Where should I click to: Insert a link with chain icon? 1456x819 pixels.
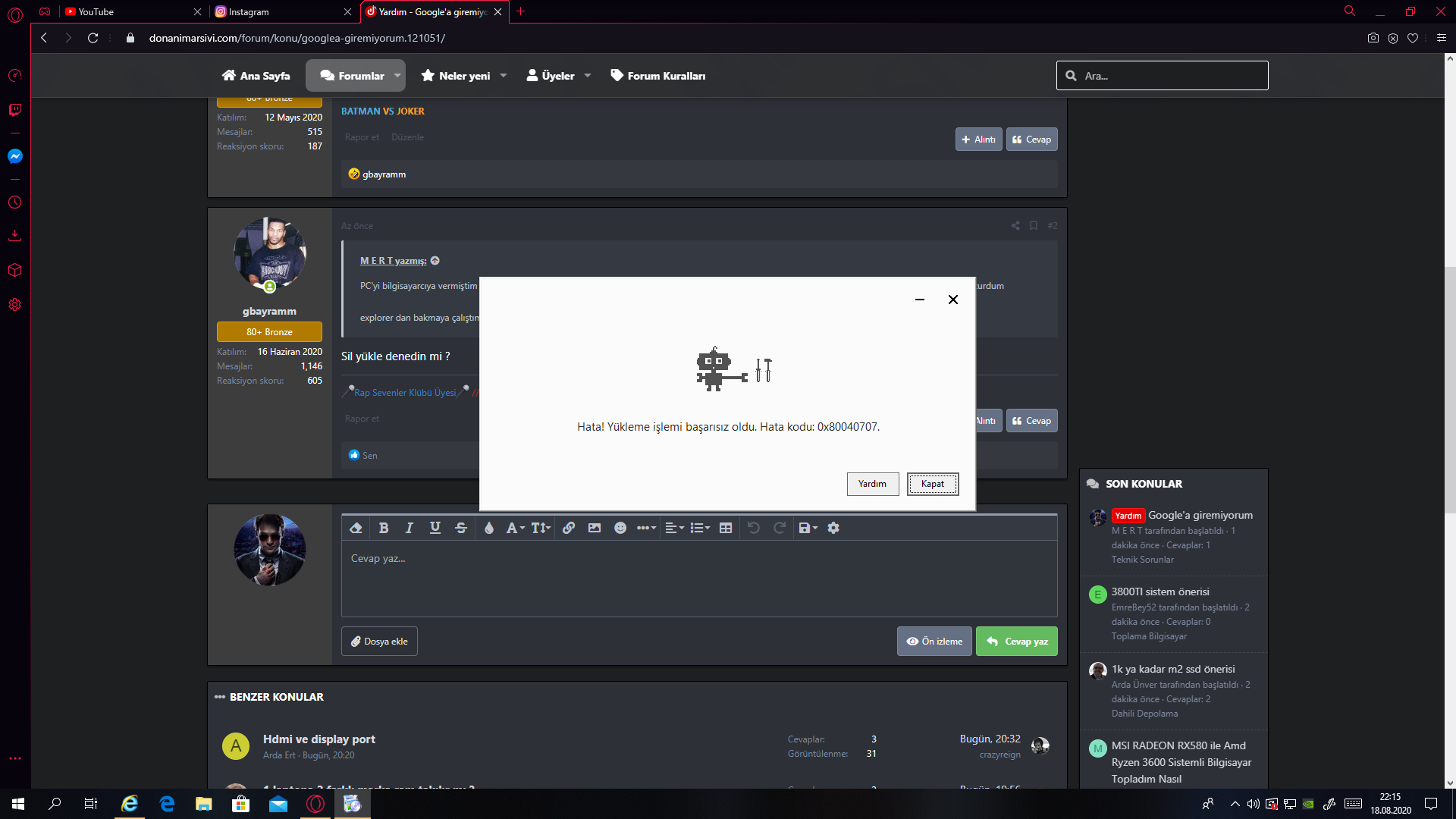coord(569,528)
